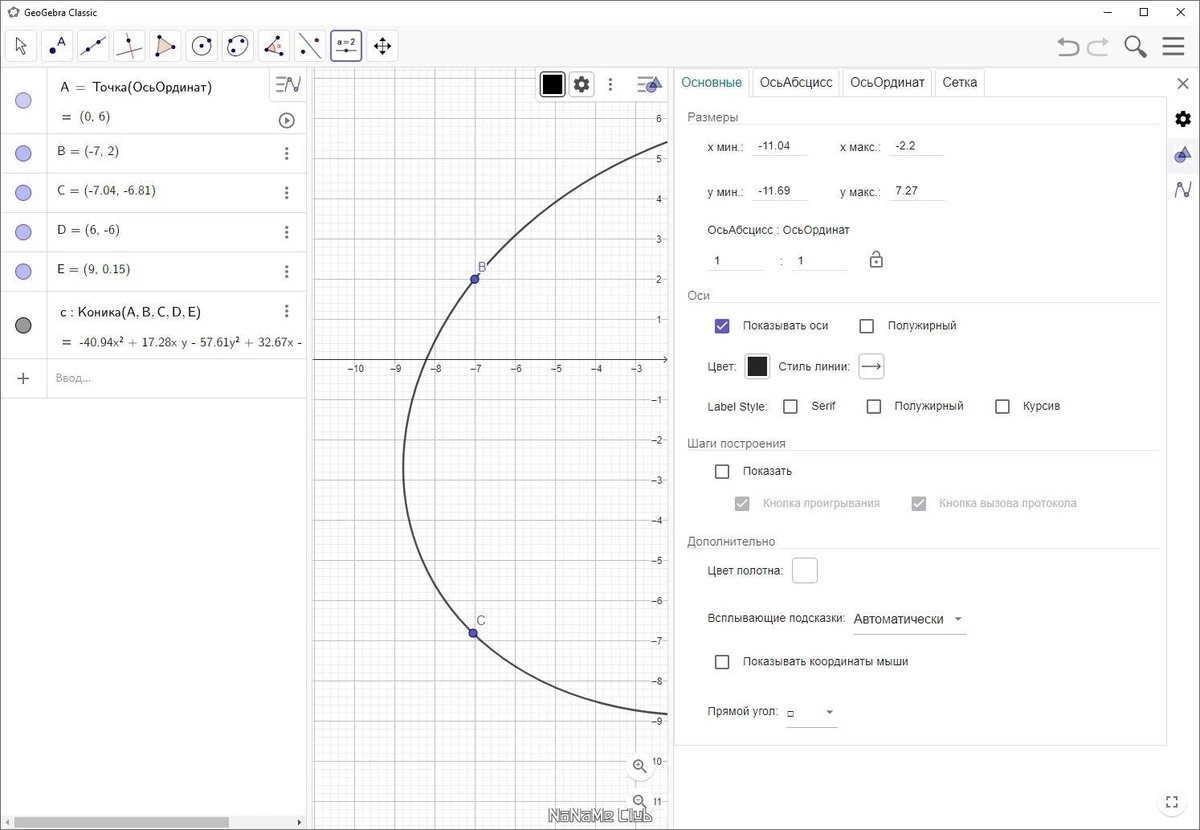Select the graphics view icon in the right sidebar
The image size is (1200, 830).
[1183, 154]
